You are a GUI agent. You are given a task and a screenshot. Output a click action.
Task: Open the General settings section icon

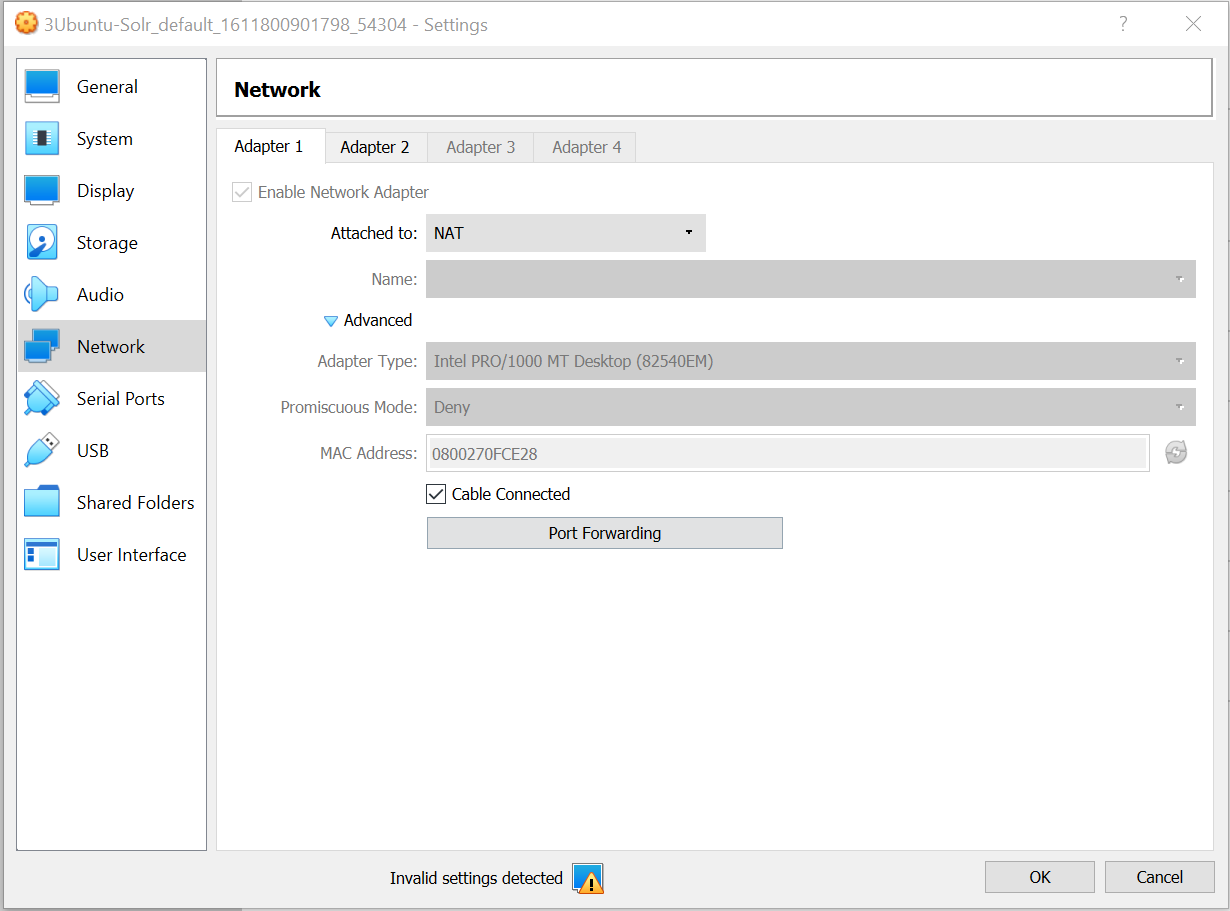[x=41, y=86]
